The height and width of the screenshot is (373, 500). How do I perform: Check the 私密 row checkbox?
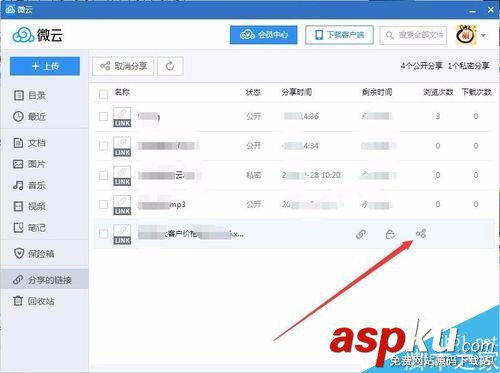[103, 175]
